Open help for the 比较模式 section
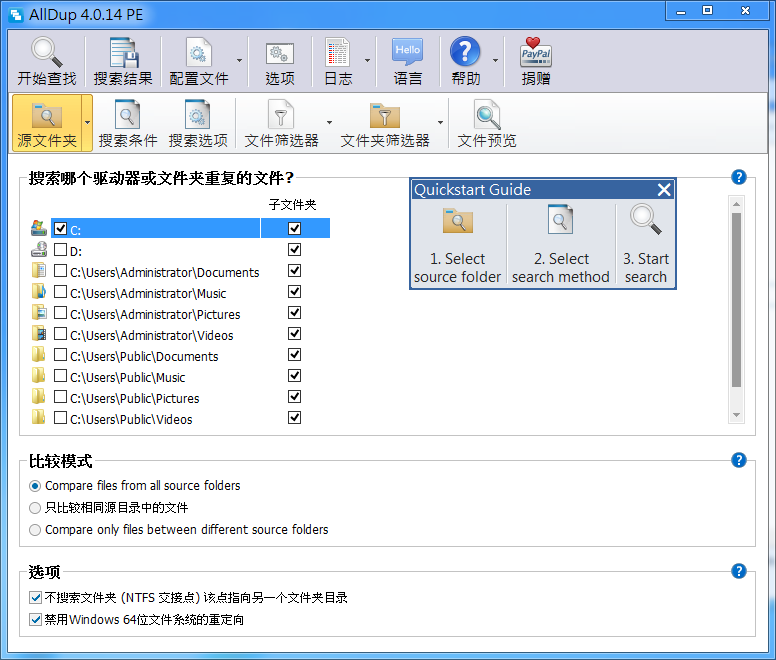Image resolution: width=776 pixels, height=660 pixels. [x=738, y=460]
